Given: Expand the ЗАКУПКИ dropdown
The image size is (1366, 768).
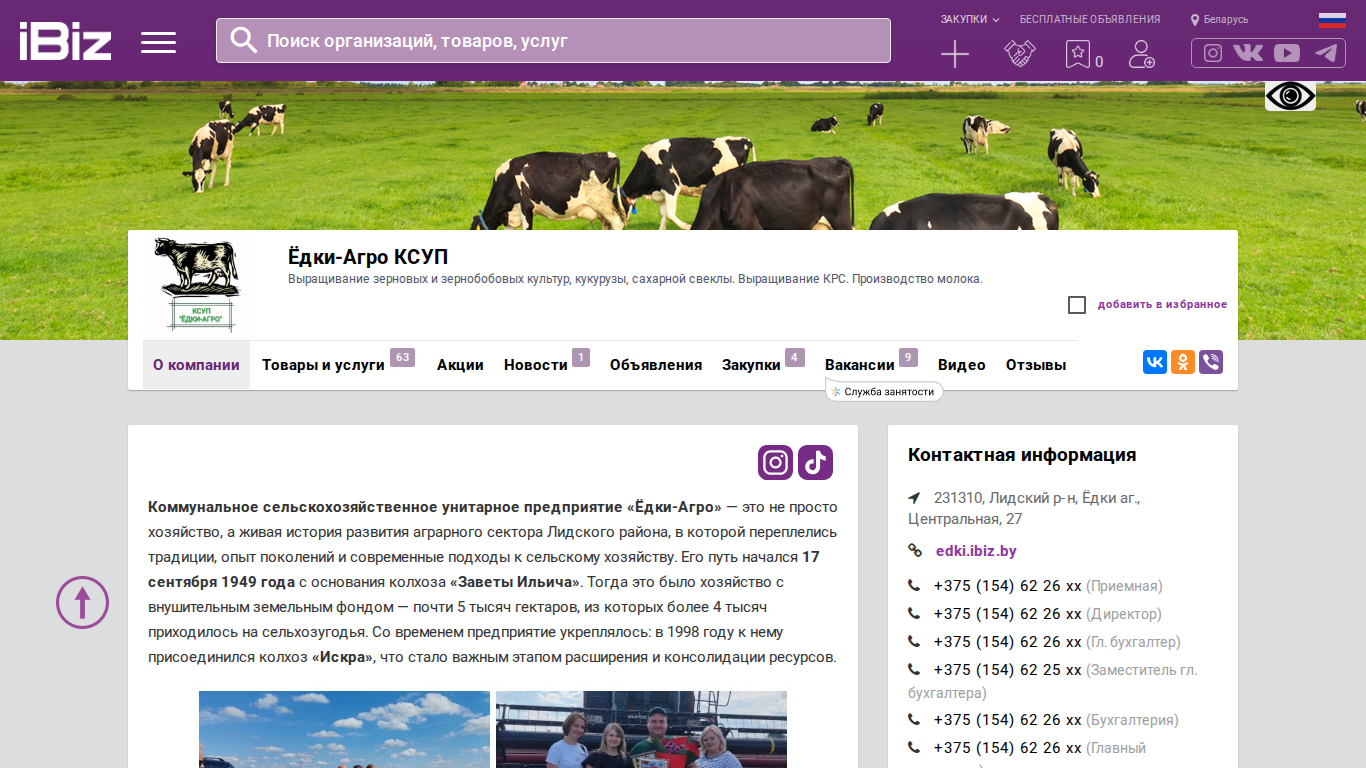Looking at the screenshot, I should point(969,19).
